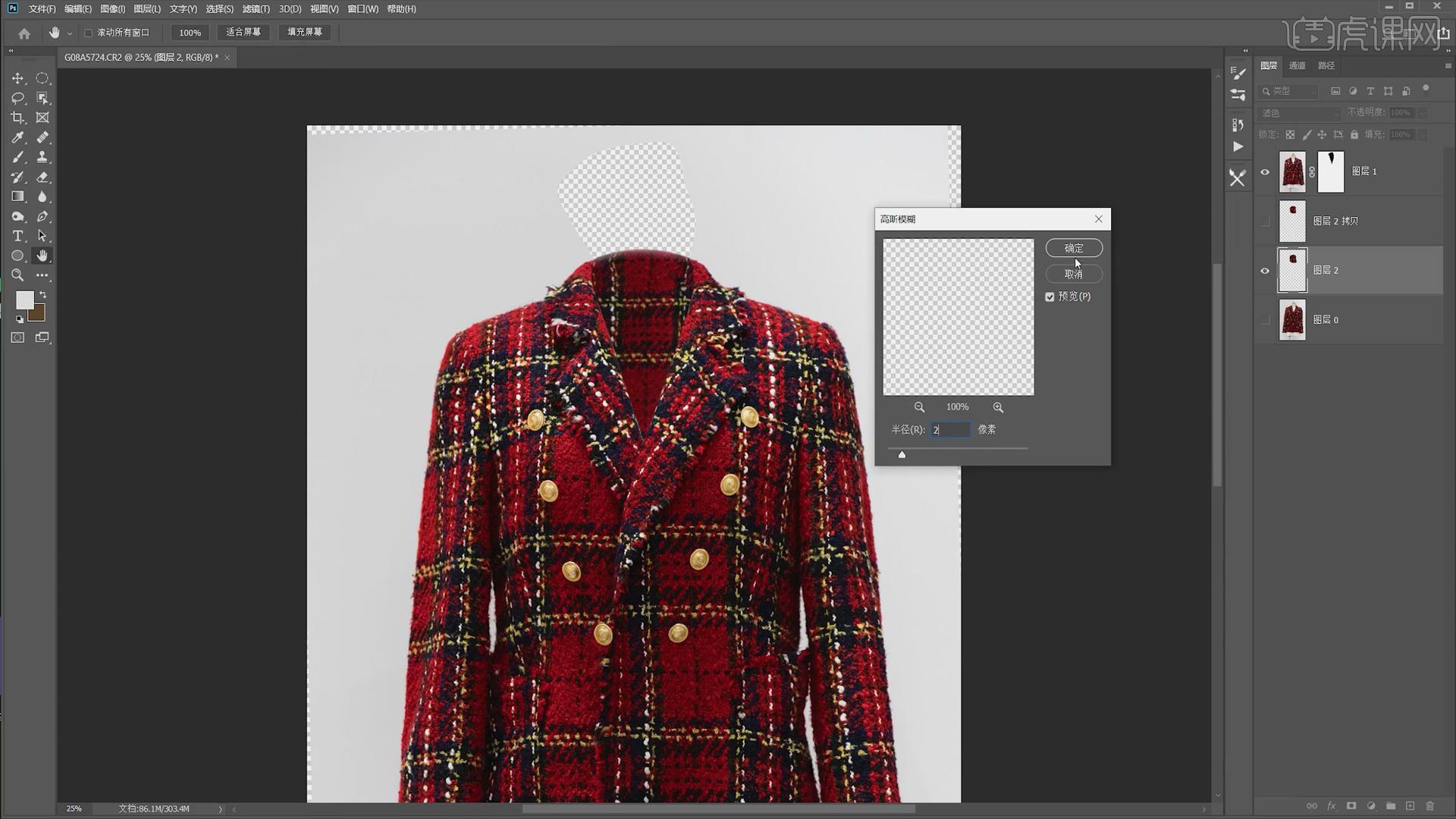The image size is (1456, 819).
Task: Show the 图层 2 拷贝 layer
Action: coord(1264,221)
